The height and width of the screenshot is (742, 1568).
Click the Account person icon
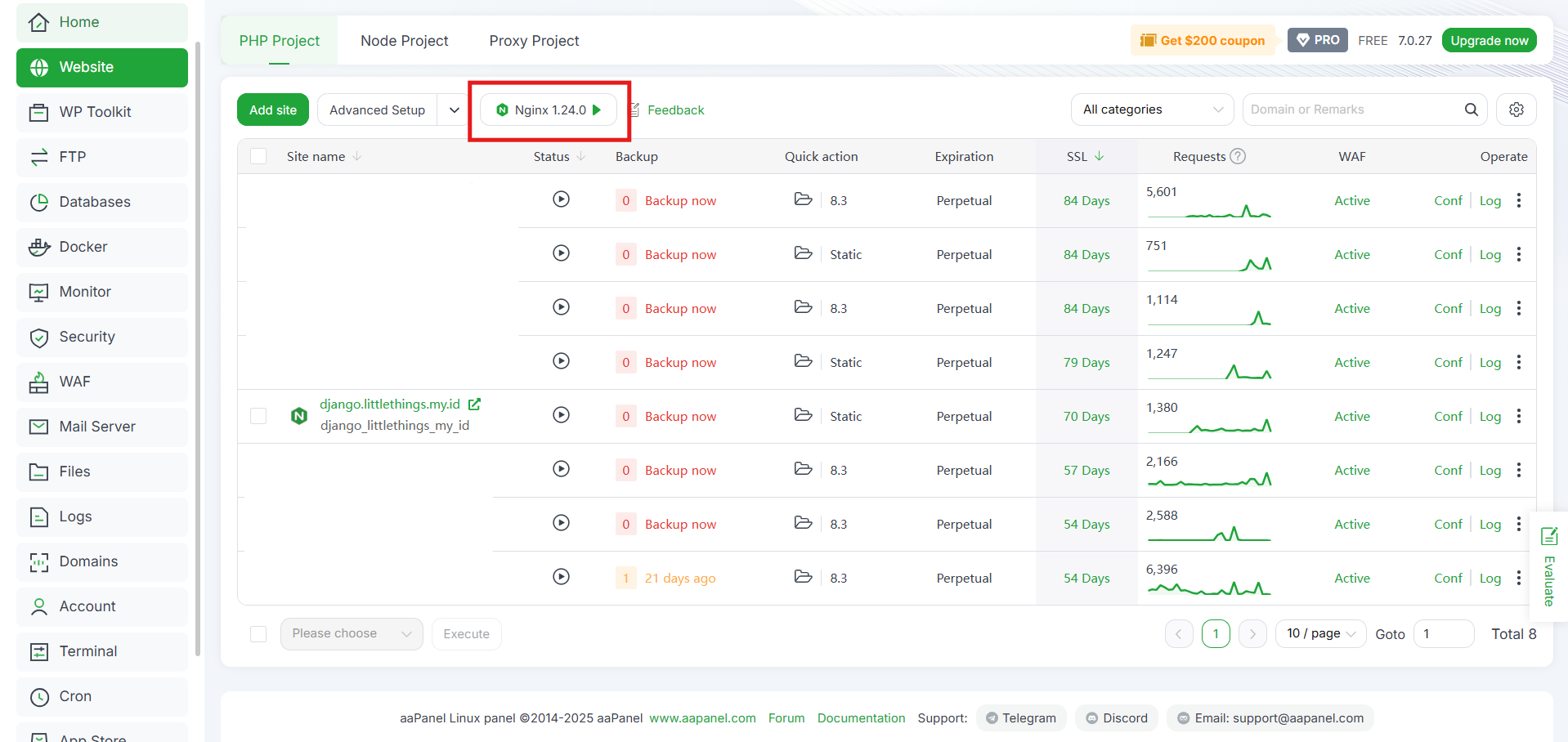coord(38,606)
